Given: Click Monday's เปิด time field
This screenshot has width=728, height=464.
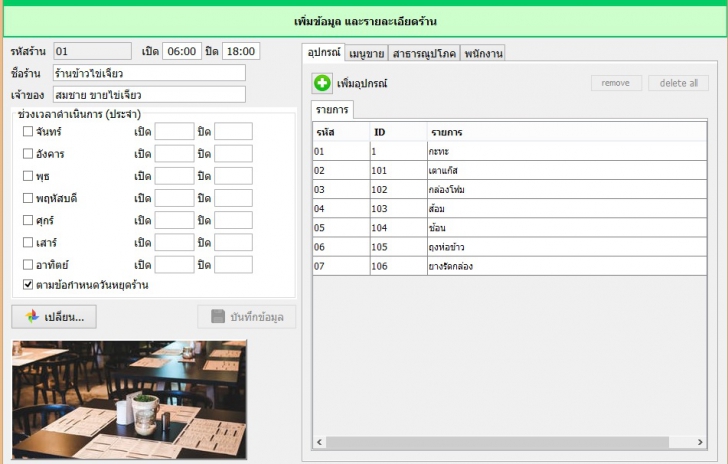Looking at the screenshot, I should (x=174, y=131).
